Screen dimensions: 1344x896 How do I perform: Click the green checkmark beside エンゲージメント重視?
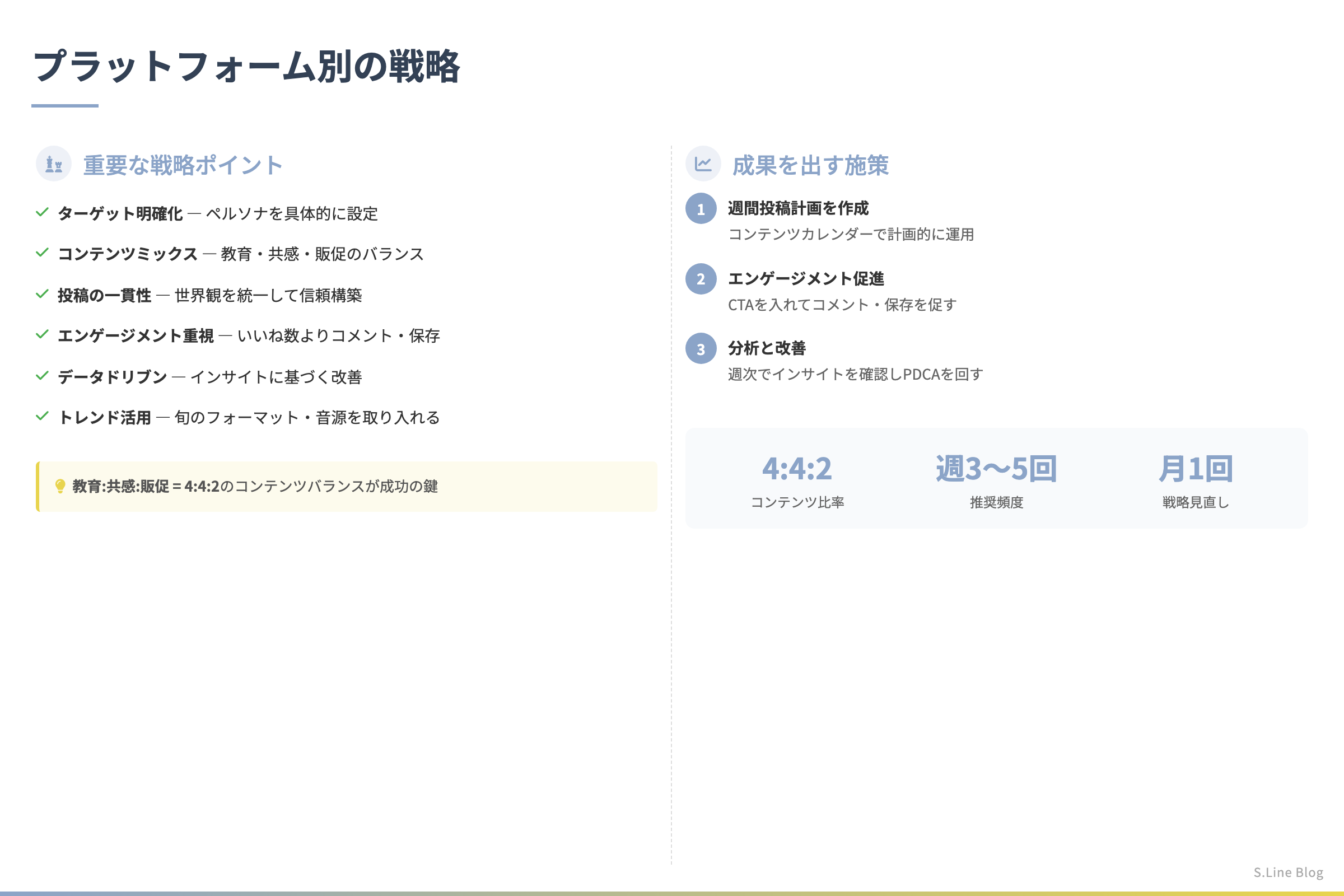click(x=43, y=334)
